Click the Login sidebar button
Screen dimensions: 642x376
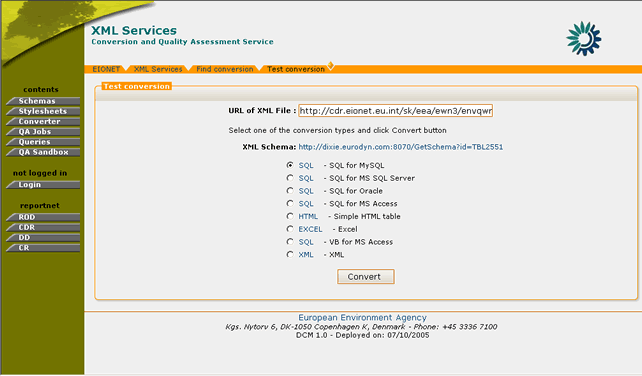43,185
